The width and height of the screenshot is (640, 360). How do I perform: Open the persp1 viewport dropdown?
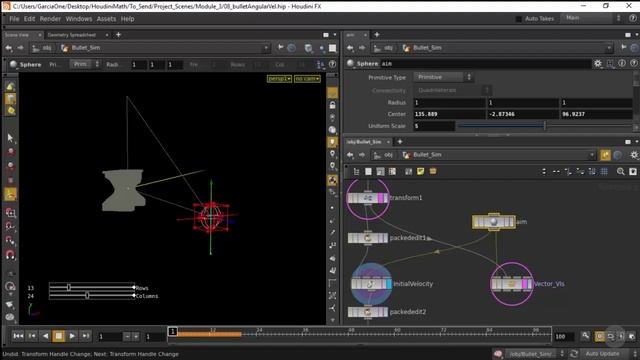click(279, 78)
